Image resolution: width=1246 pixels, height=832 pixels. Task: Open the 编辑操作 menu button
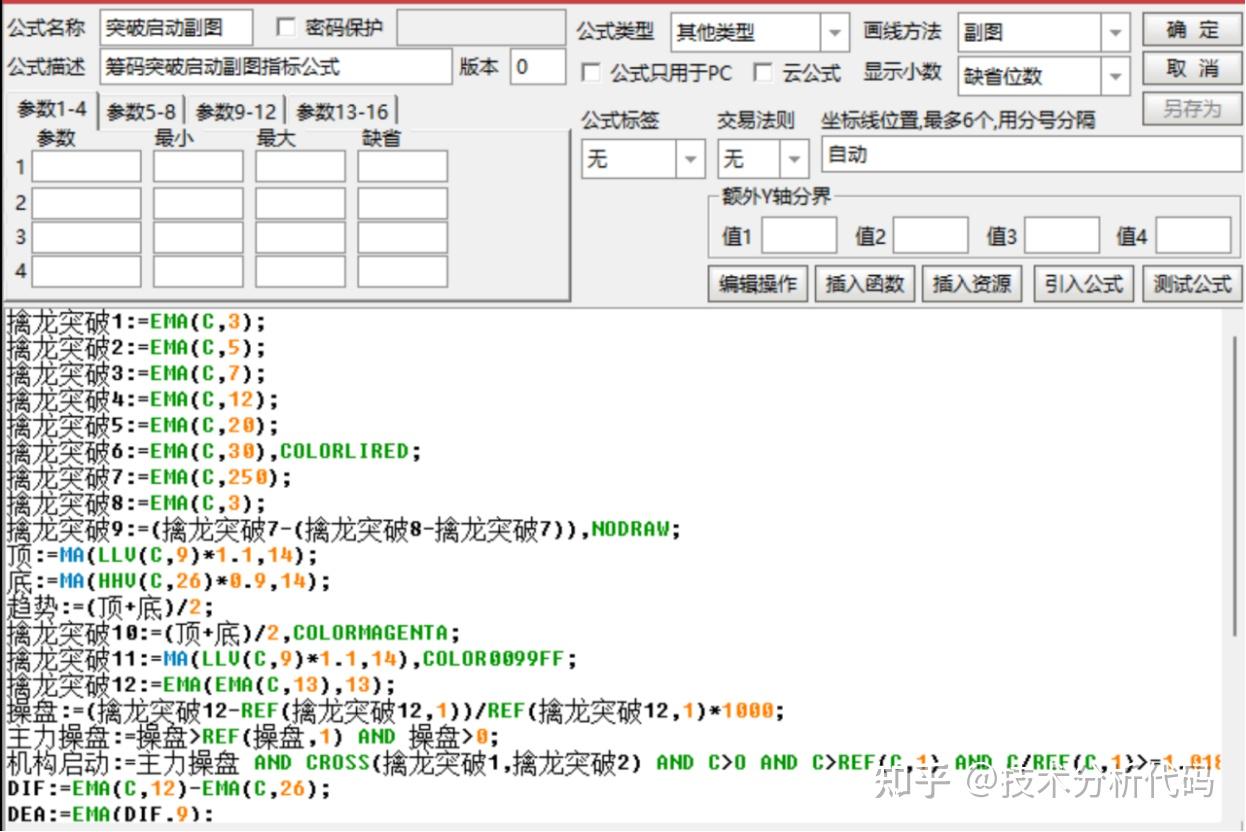pos(758,284)
